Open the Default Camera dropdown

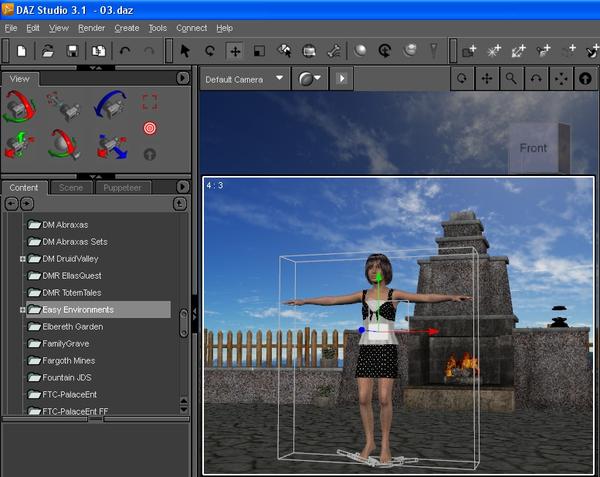coord(244,79)
